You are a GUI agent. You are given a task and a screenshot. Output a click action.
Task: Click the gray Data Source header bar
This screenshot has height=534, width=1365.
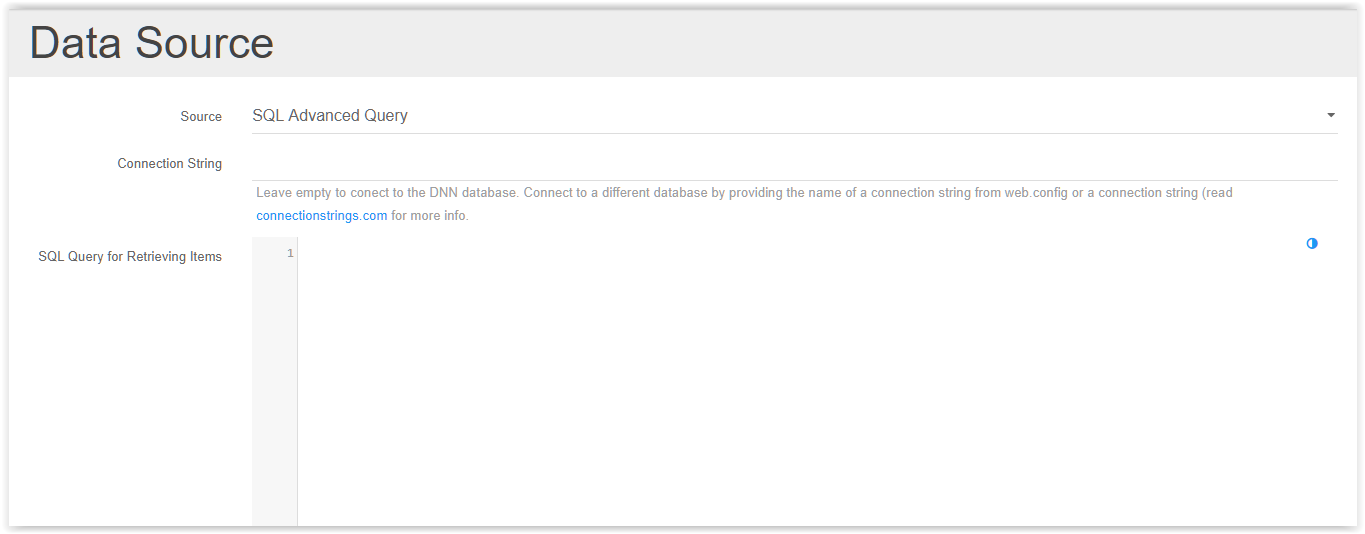click(x=683, y=43)
